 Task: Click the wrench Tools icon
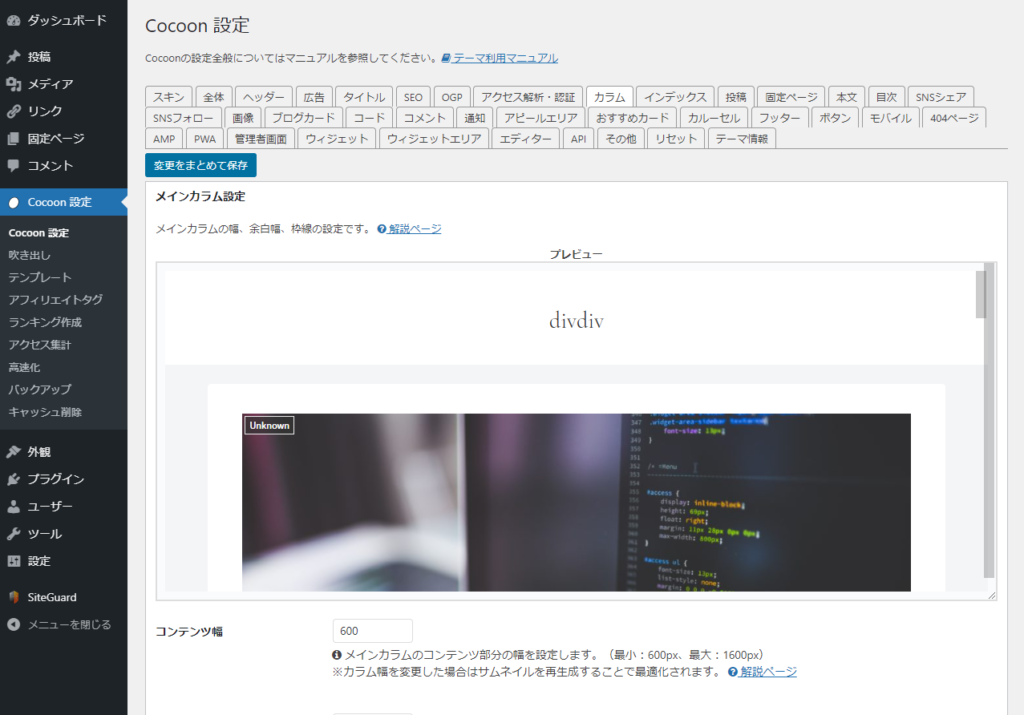13,533
